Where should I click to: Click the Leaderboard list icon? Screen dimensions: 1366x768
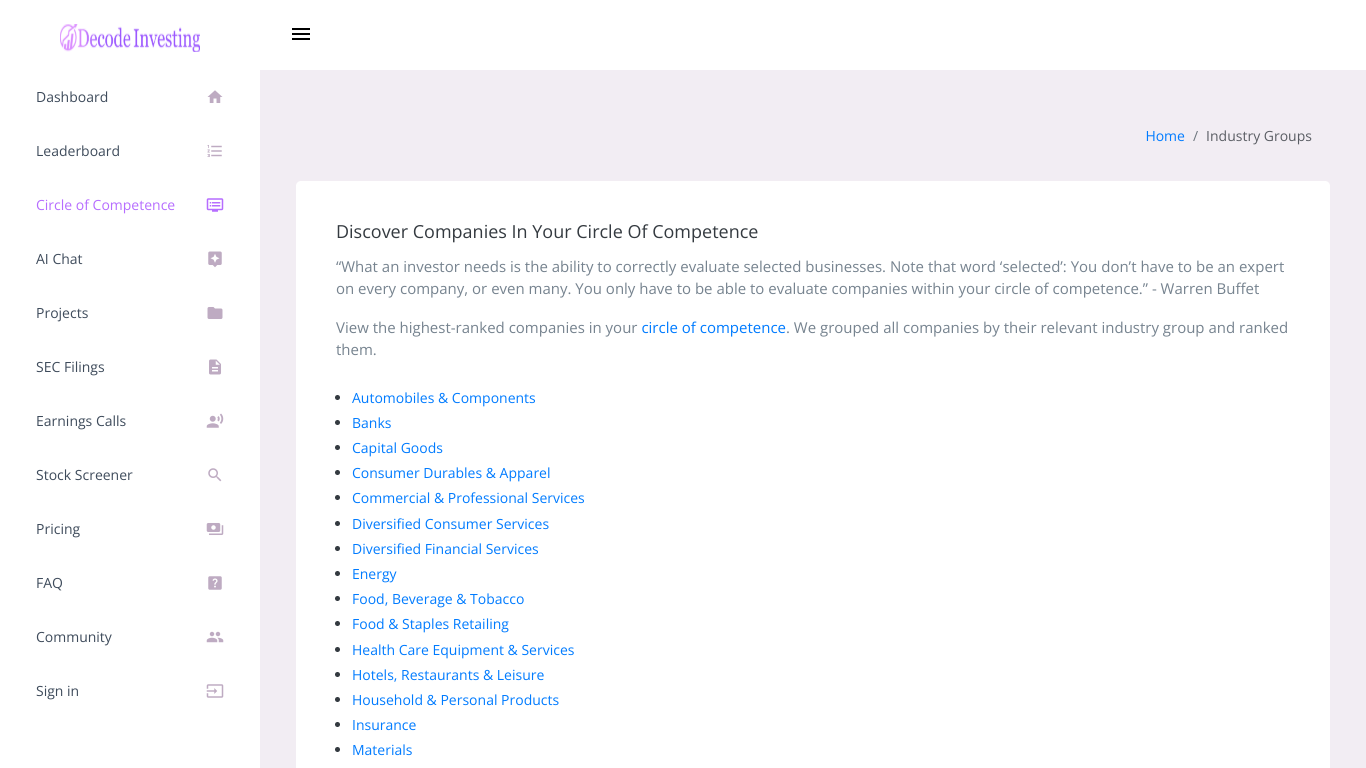click(x=215, y=151)
